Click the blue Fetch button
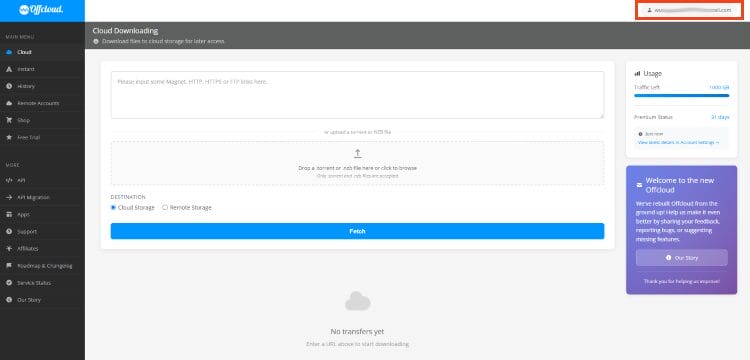The height and width of the screenshot is (360, 750). [357, 231]
